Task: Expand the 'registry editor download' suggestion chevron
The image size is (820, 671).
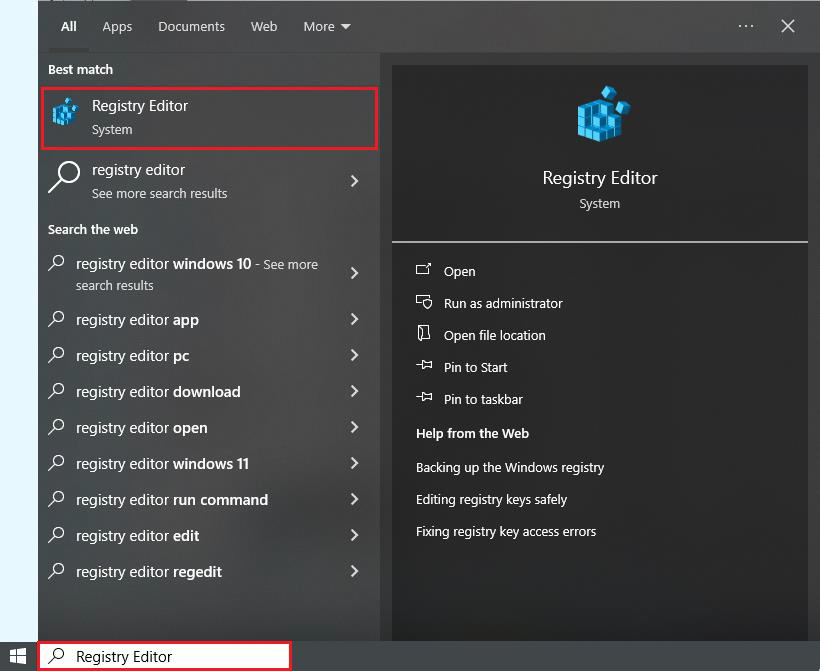Action: click(x=354, y=392)
